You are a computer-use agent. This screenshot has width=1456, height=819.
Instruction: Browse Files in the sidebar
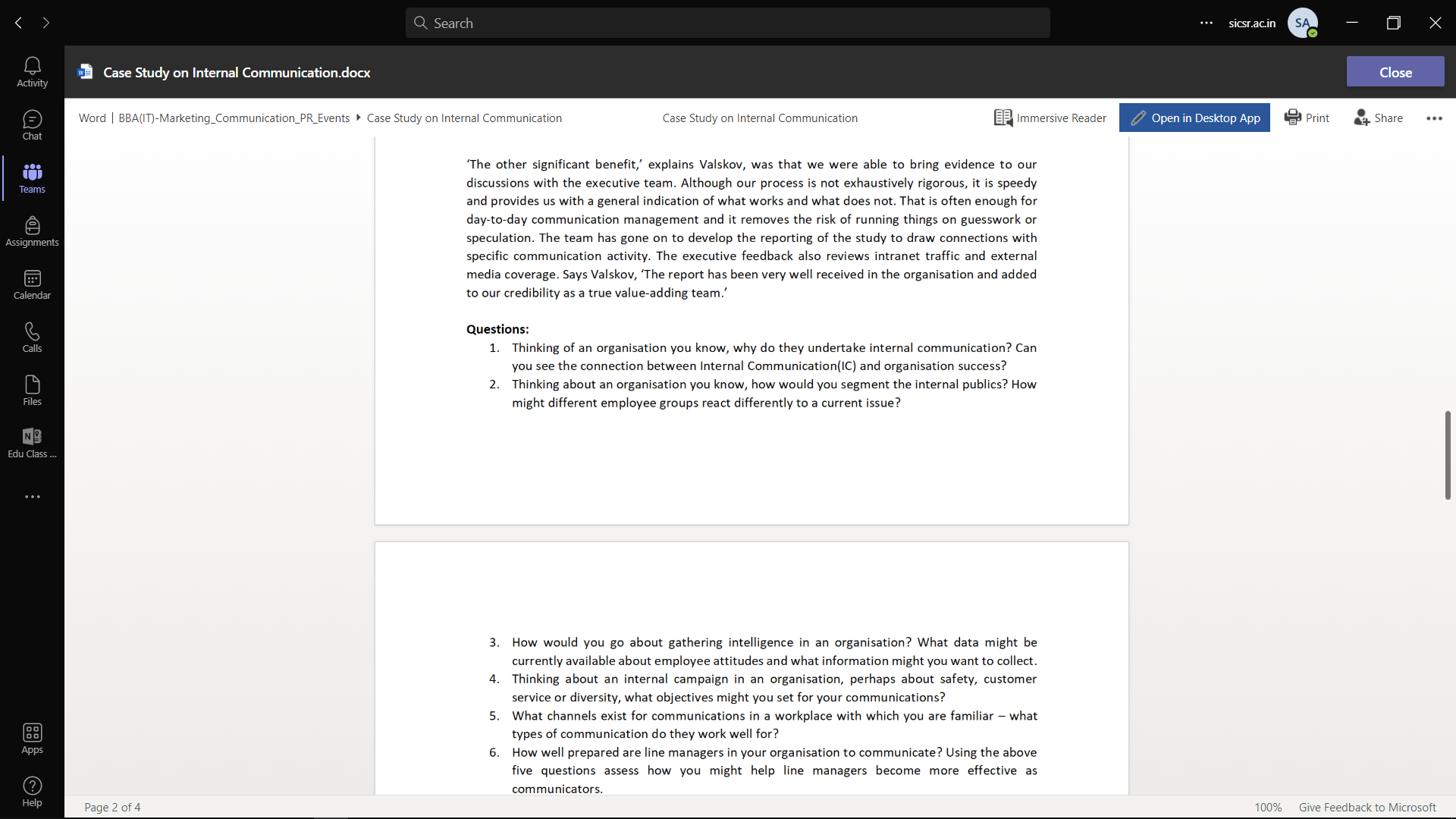[32, 390]
